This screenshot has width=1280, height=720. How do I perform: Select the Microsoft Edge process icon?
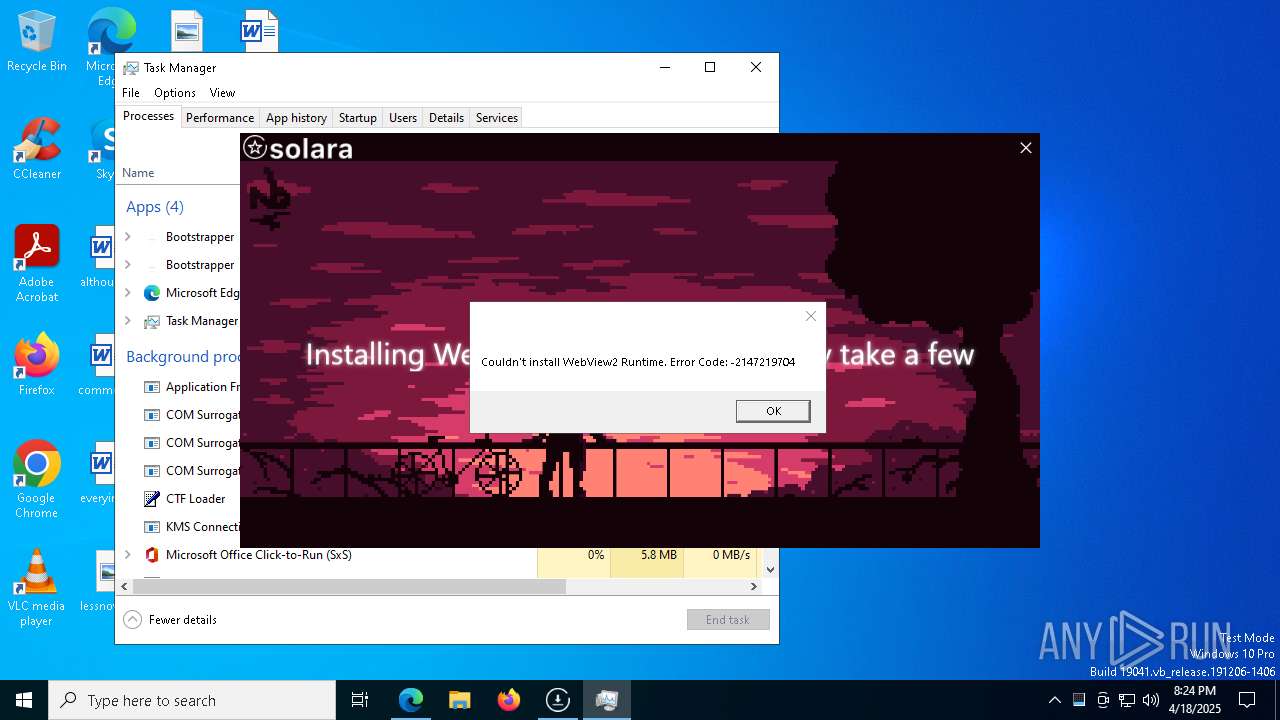[x=152, y=293]
